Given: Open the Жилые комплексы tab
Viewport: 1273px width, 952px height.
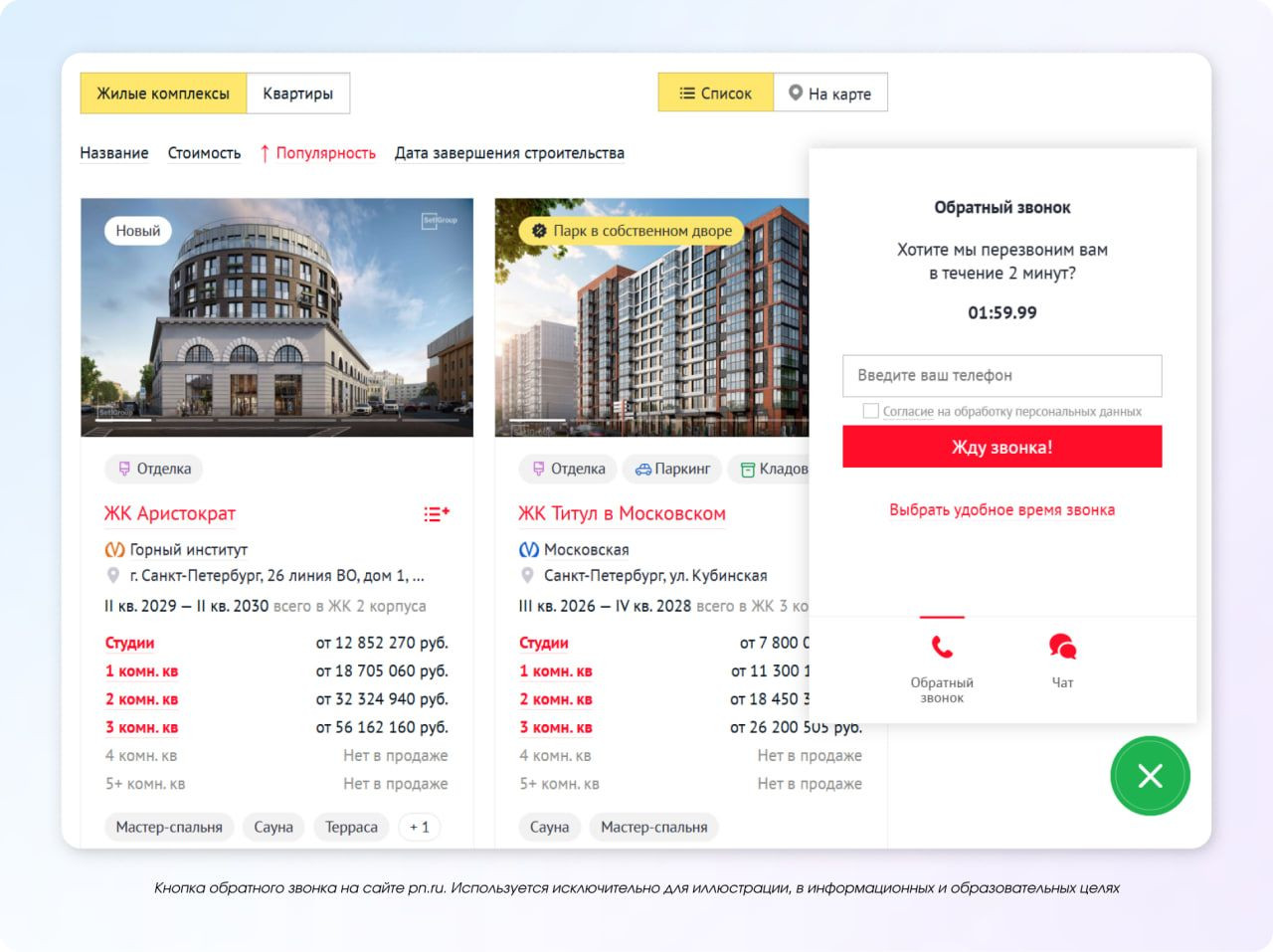Looking at the screenshot, I should 163,94.
